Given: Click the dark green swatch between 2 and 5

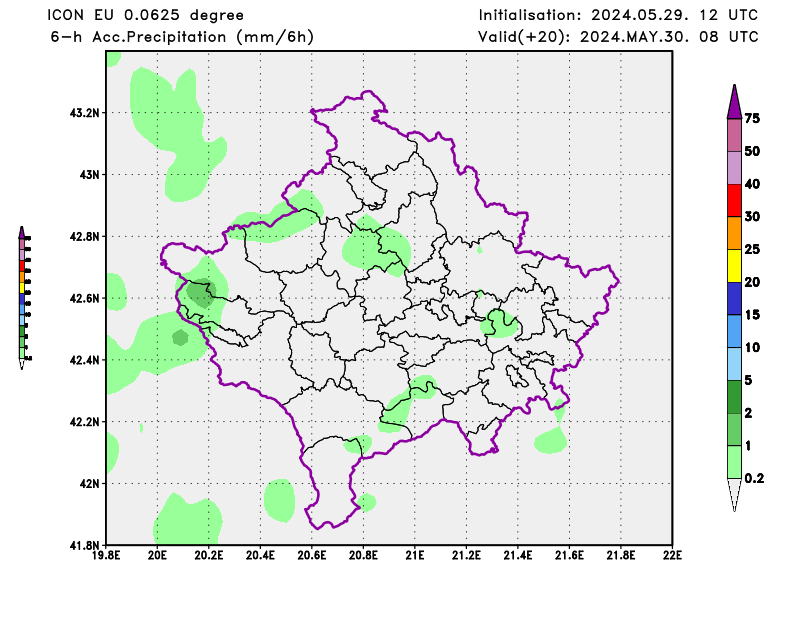Looking at the screenshot, I should click(x=734, y=397).
